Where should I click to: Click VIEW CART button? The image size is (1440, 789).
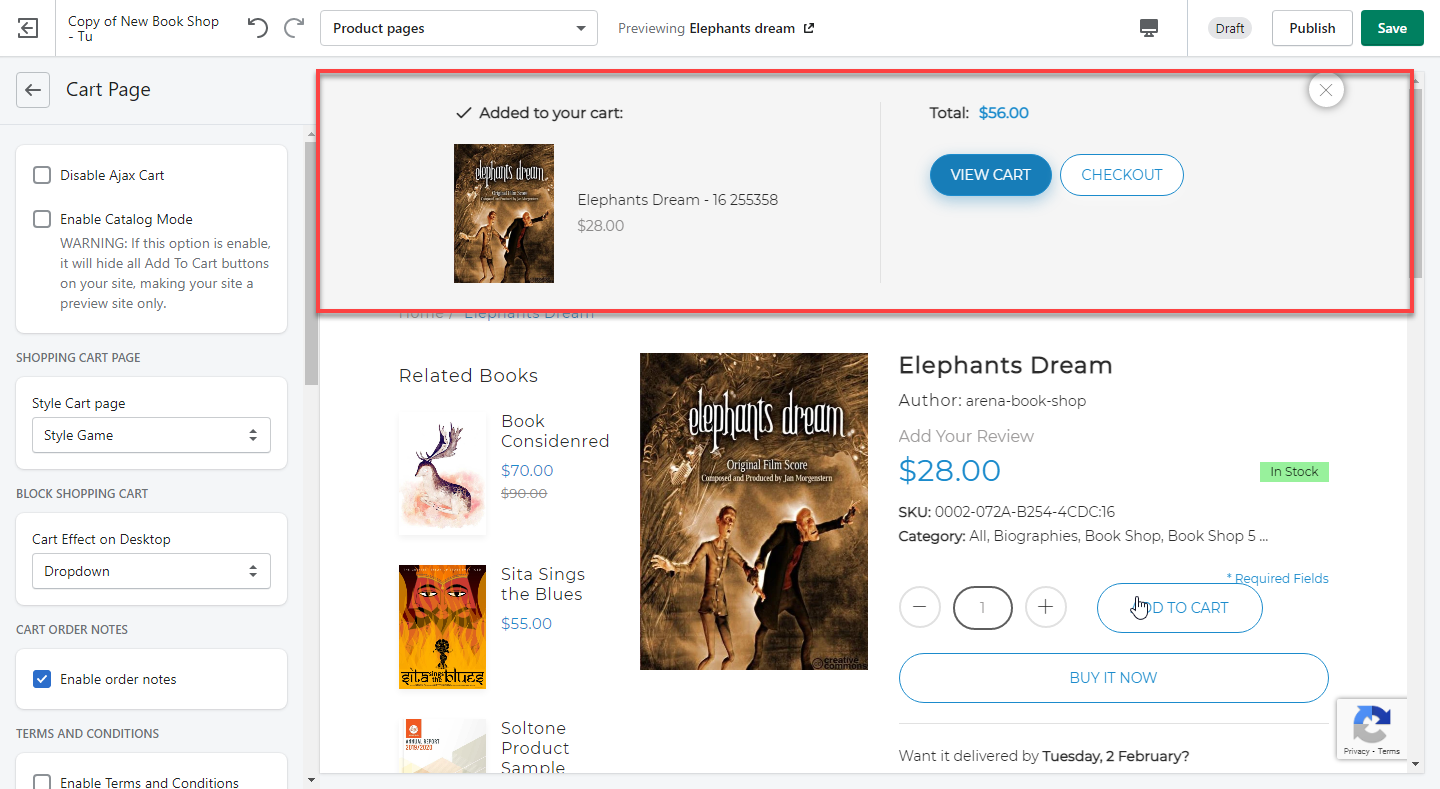990,175
